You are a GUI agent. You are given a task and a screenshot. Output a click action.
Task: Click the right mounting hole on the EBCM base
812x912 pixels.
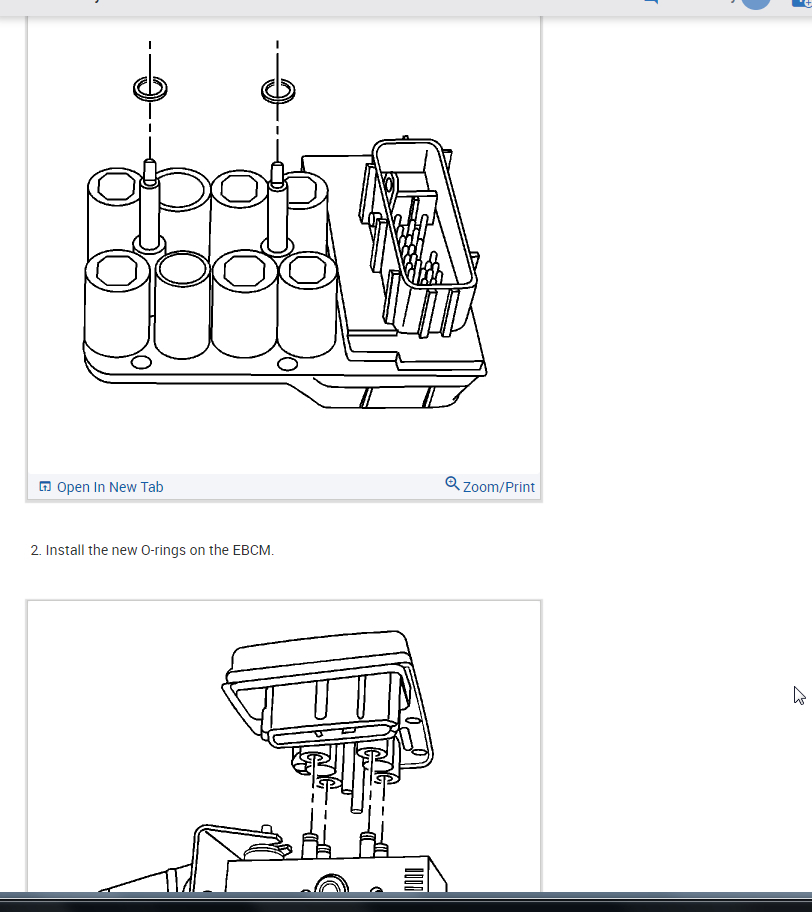[287, 364]
